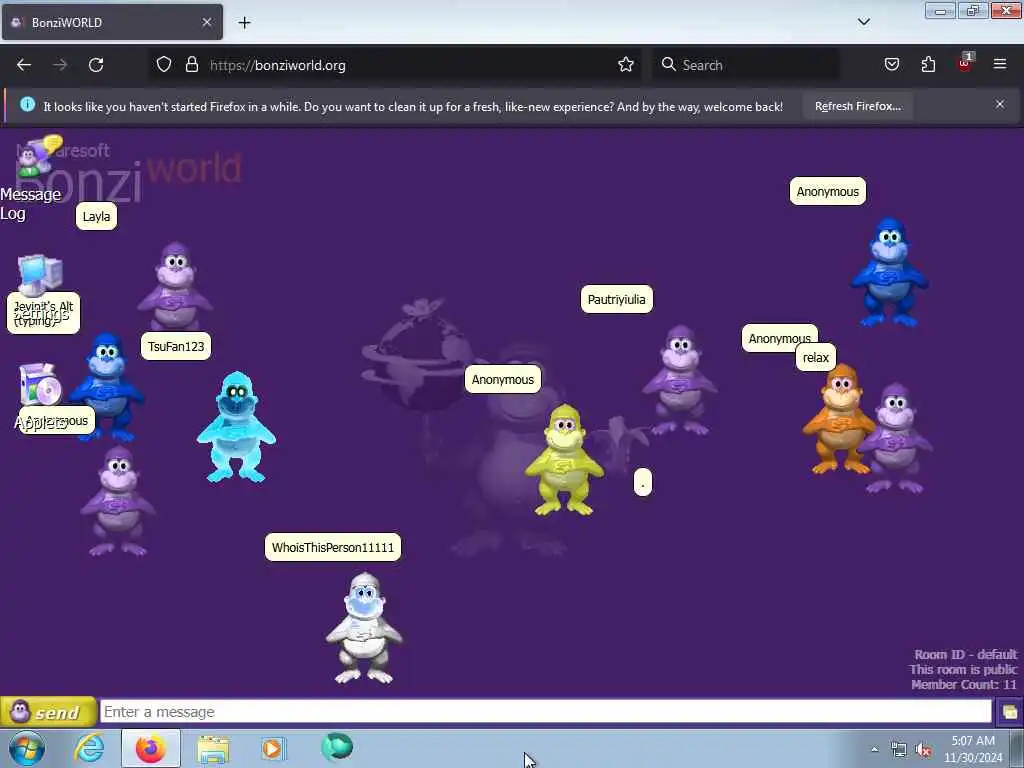Open Windows Explorer folder from taskbar
The image size is (1024, 768).
point(214,749)
